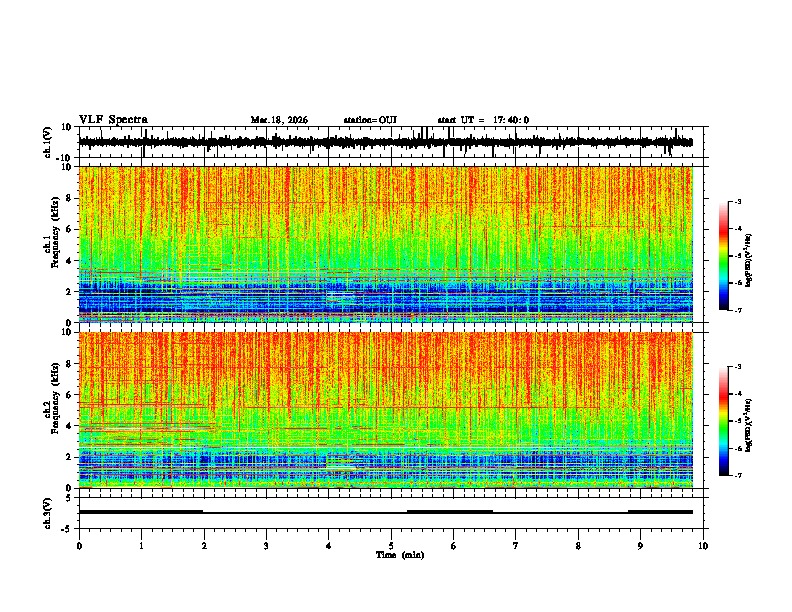Click time axis tick label '9'

pos(640,546)
